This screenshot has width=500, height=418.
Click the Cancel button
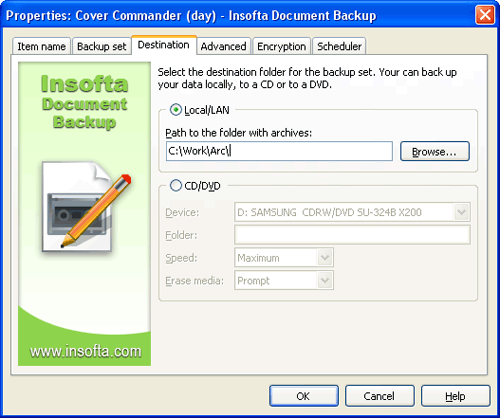coord(380,396)
